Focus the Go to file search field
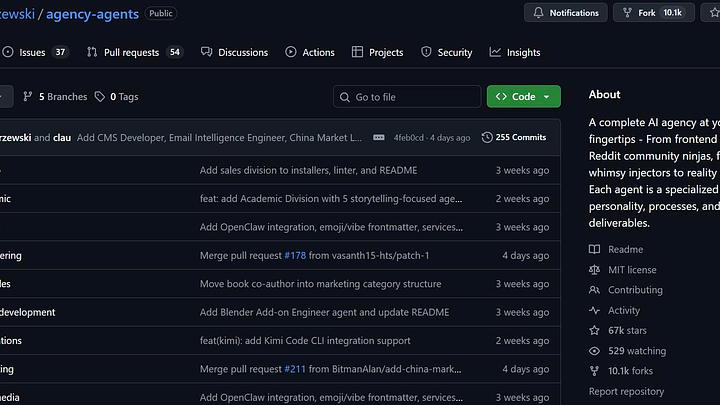Screen dimensions: 720x405 pos(407,97)
